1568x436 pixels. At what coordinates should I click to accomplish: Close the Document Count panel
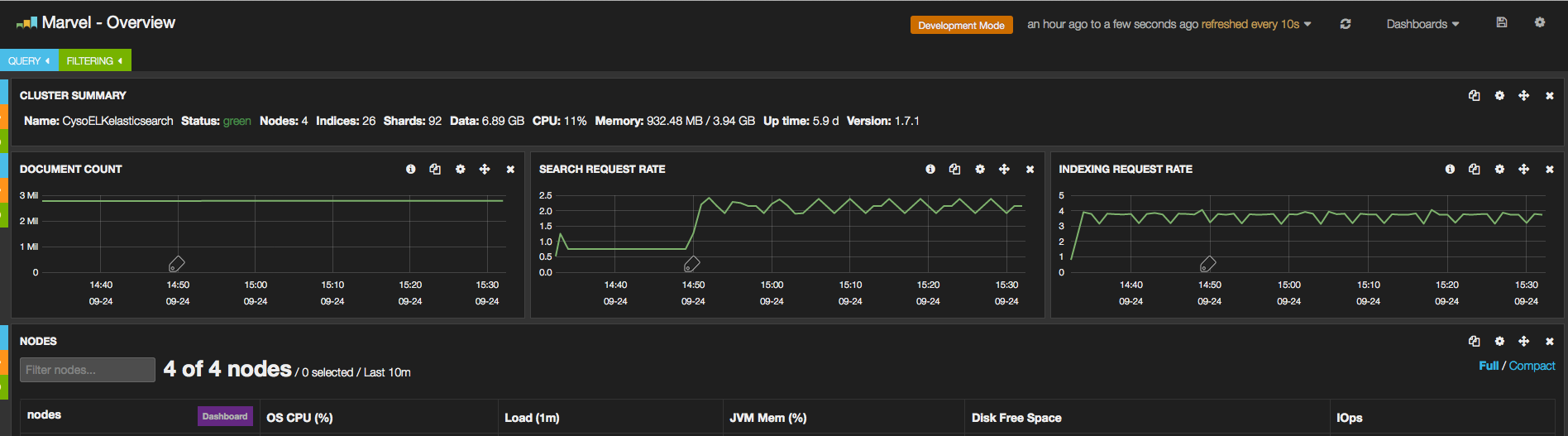[x=510, y=170]
